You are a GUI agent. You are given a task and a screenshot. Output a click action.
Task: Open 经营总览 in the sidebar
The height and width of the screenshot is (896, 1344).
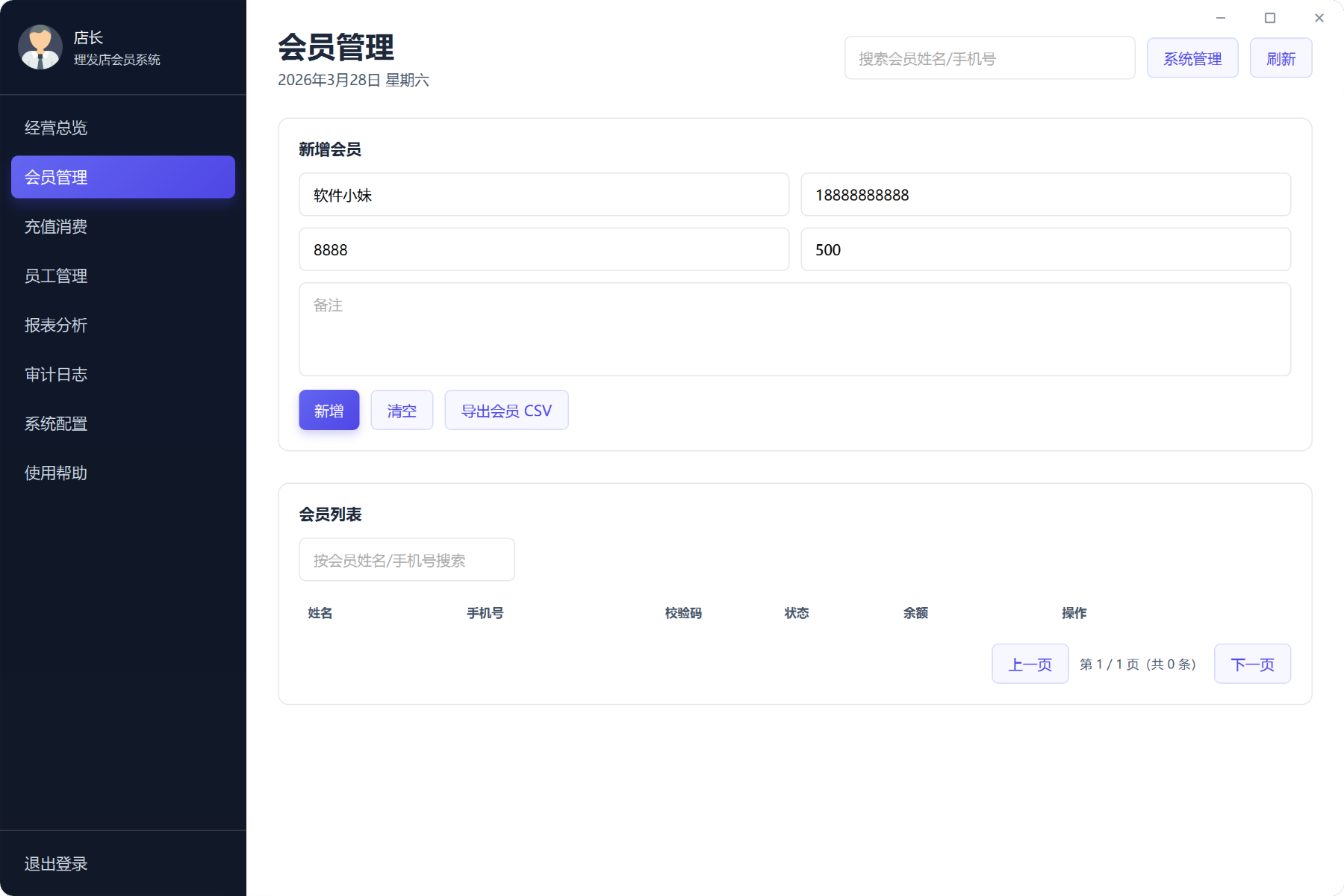[123, 128]
